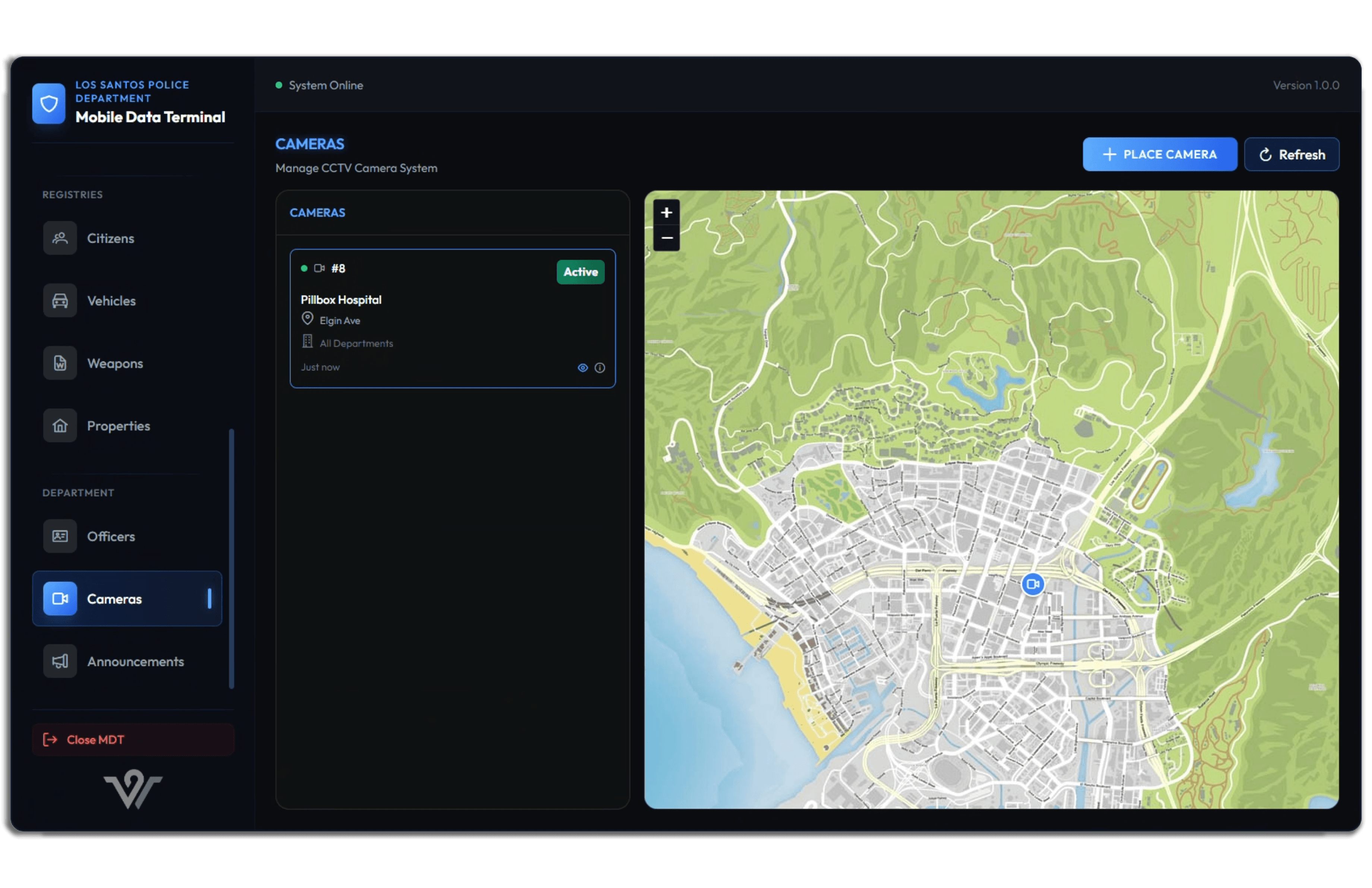Viewport: 1372px width, 888px height.
Task: Click the LSPD shield logo icon
Action: [x=49, y=104]
